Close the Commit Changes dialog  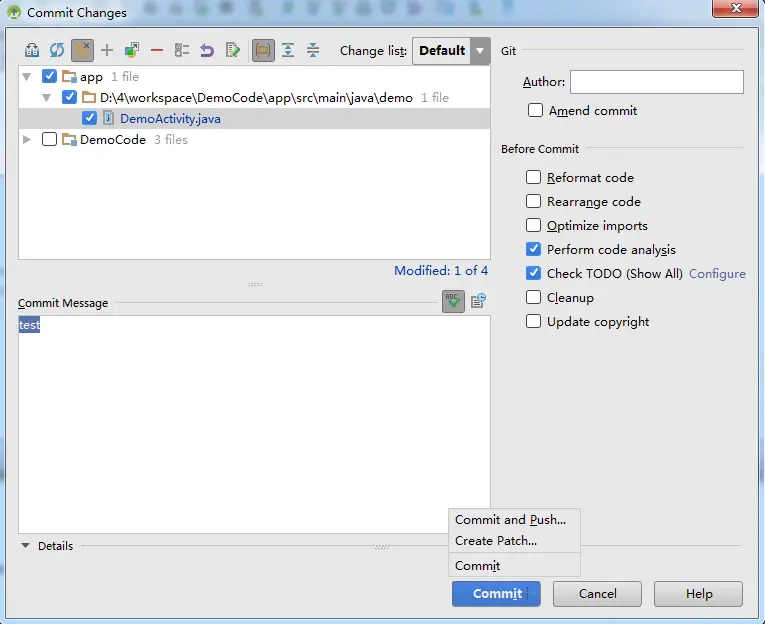[x=736, y=8]
